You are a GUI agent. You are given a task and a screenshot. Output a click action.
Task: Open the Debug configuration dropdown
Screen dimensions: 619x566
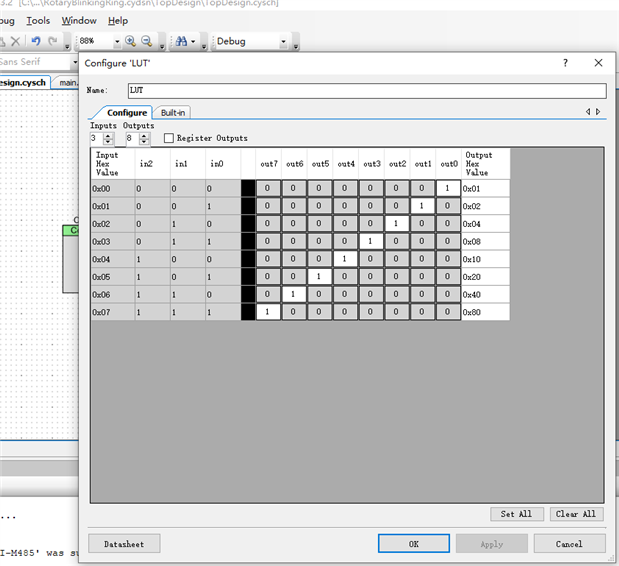283,42
